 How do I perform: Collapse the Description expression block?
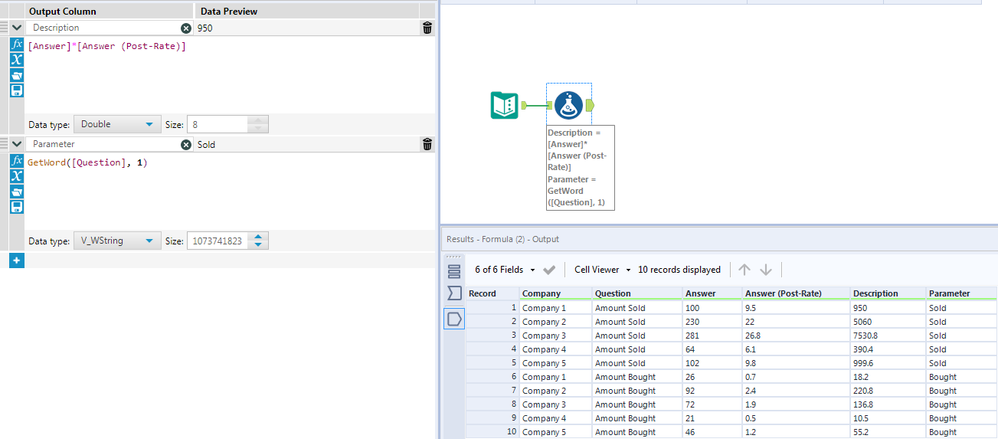tap(17, 28)
